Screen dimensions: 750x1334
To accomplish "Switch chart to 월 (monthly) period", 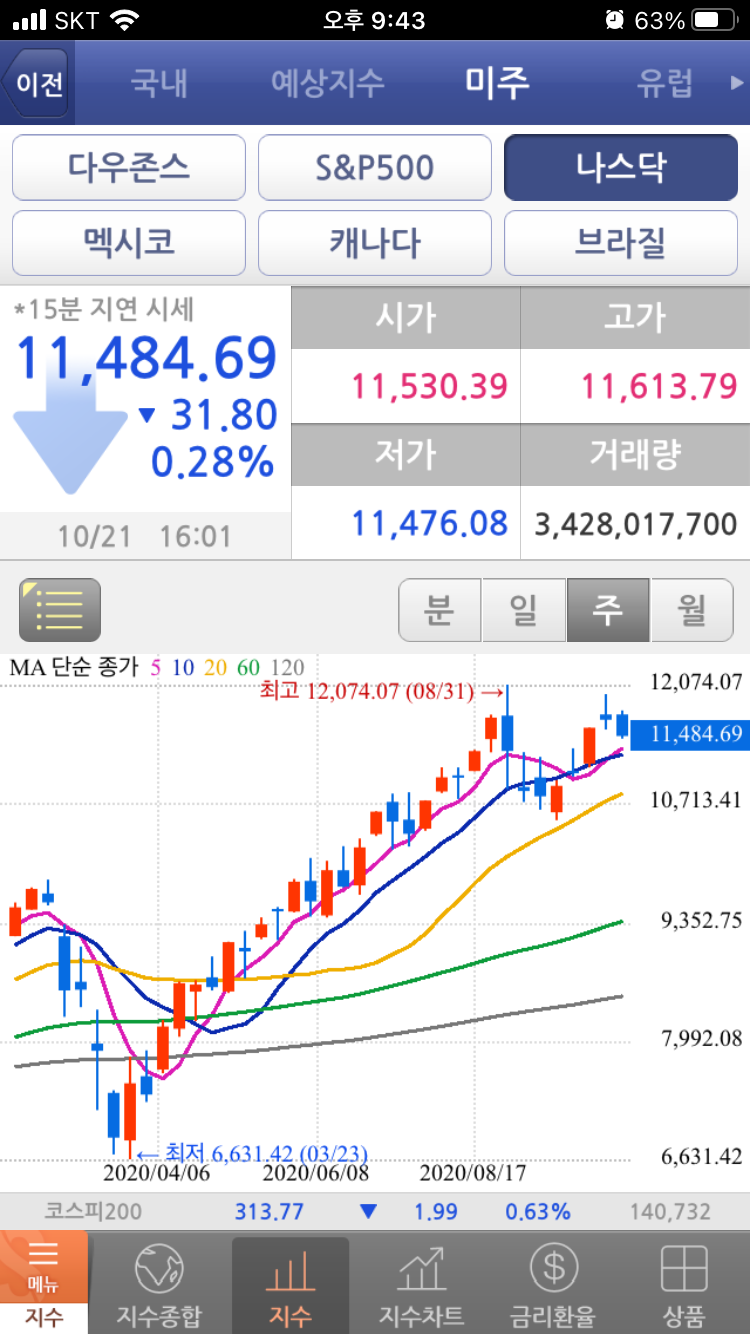I will pyautogui.click(x=692, y=609).
